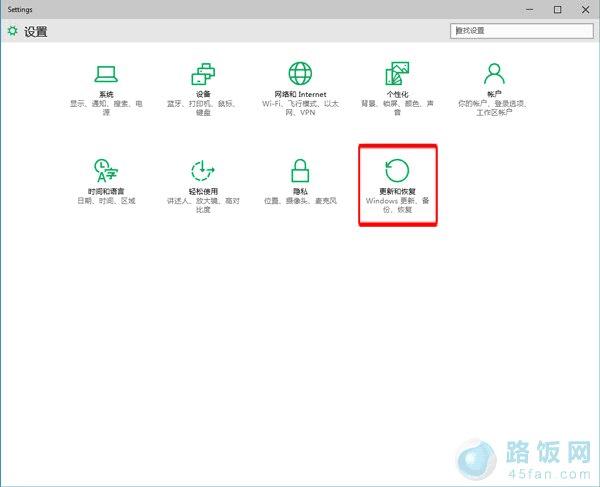The width and height of the screenshot is (600, 487).
Task: Open the 轻松使用 (Ease of Access) icon
Action: 203,171
